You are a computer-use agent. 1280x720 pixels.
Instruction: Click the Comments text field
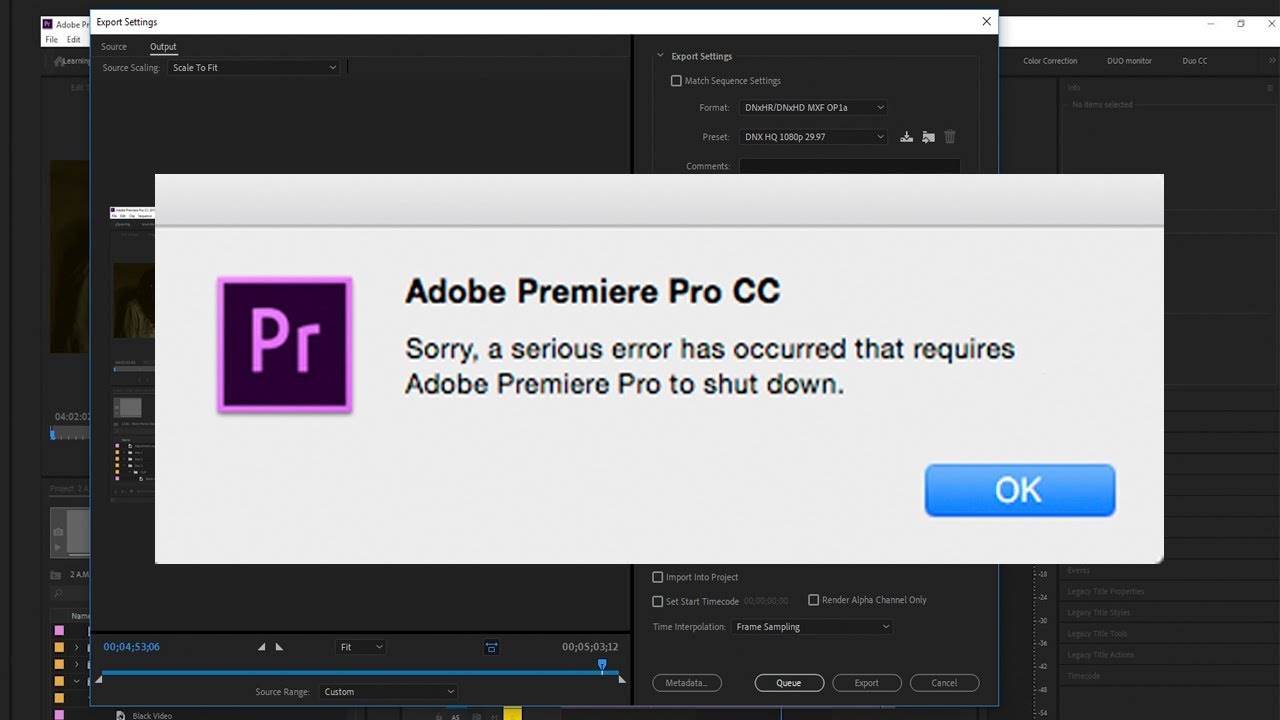(849, 166)
